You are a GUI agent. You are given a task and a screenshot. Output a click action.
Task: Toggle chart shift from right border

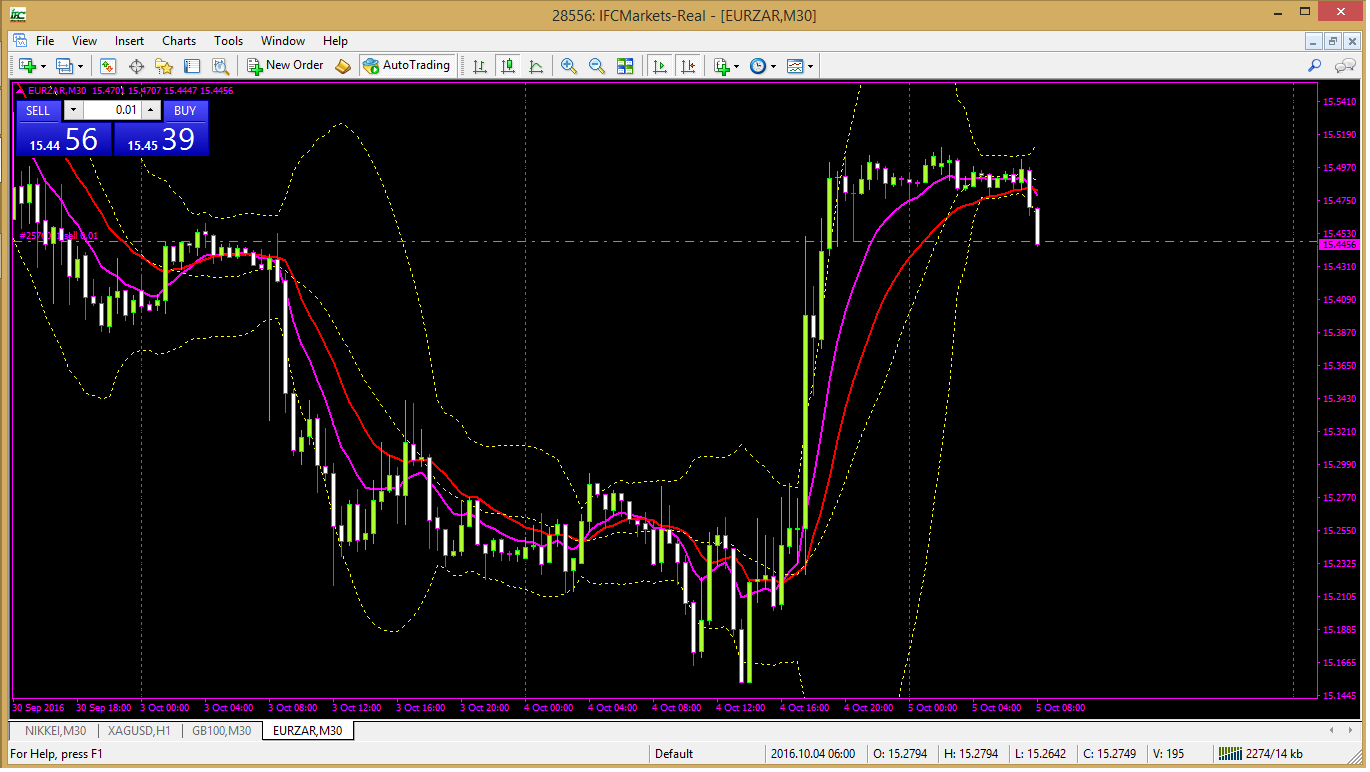(687, 66)
